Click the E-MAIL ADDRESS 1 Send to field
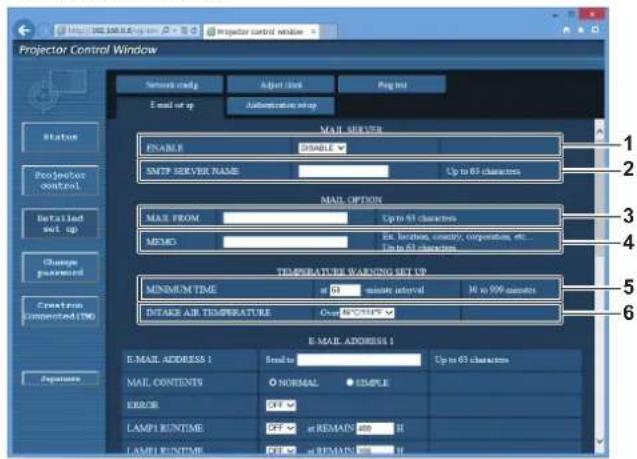 click(x=359, y=359)
